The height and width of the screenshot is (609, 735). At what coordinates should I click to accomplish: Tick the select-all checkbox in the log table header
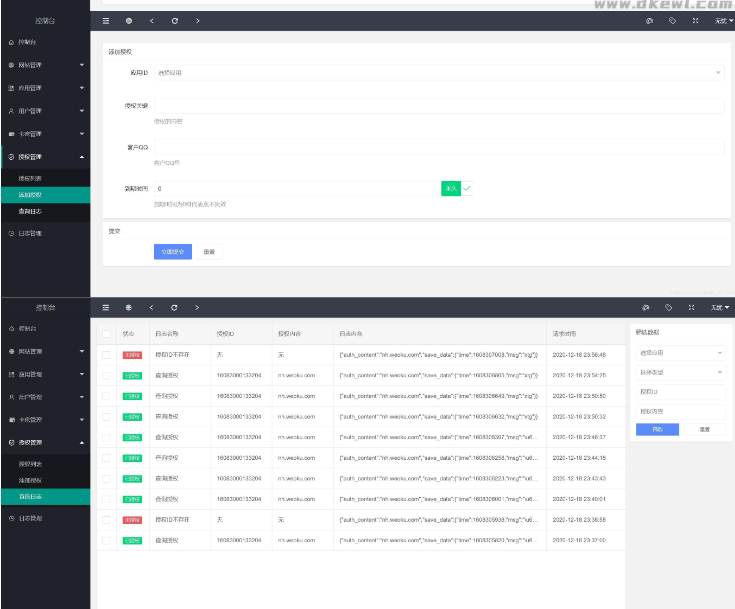tap(107, 333)
